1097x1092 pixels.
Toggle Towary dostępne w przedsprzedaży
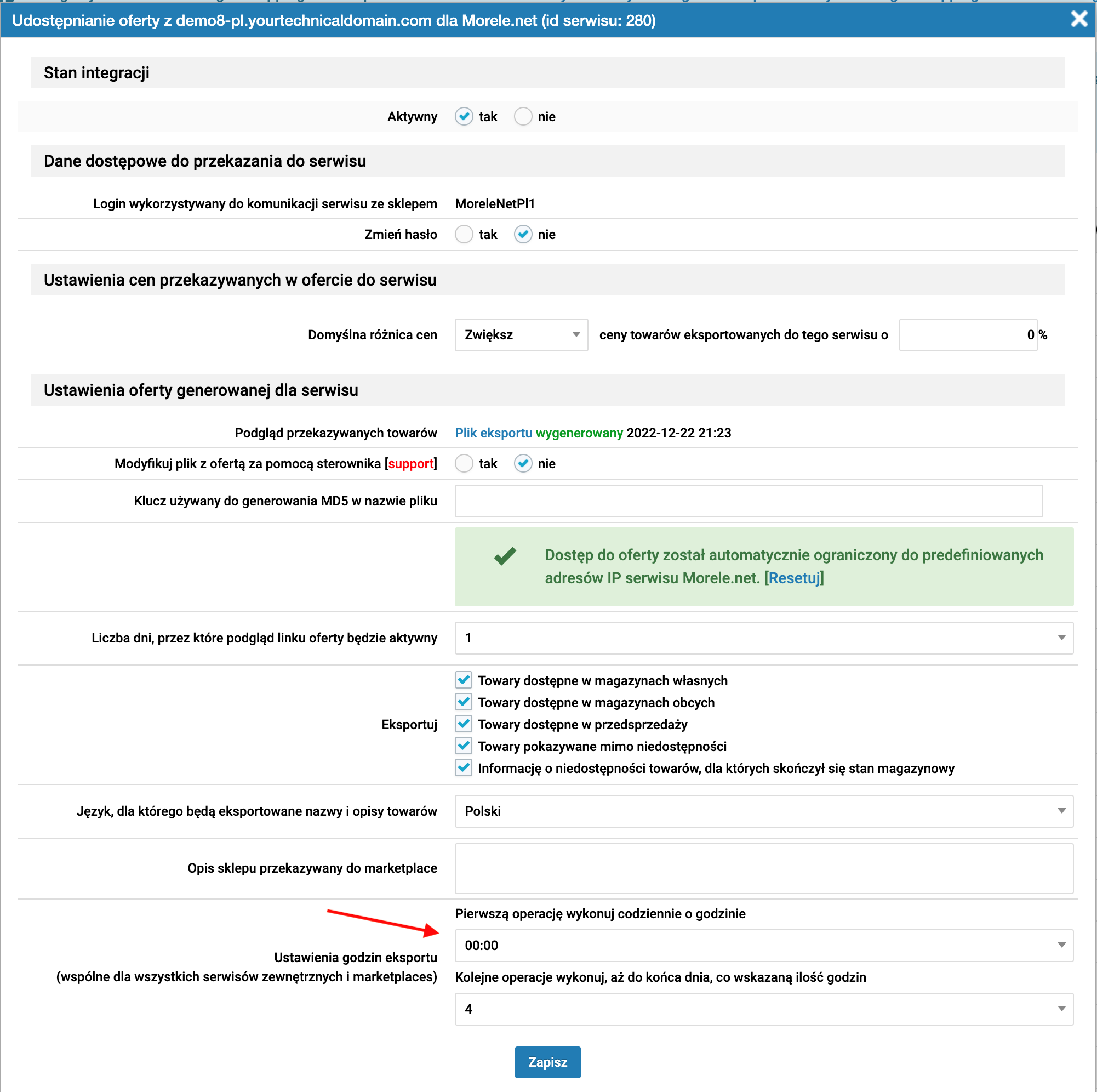pyautogui.click(x=464, y=724)
